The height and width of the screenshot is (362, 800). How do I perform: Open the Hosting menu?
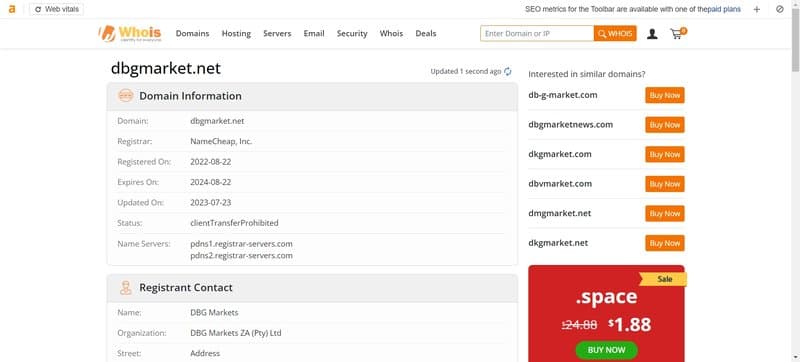236,34
